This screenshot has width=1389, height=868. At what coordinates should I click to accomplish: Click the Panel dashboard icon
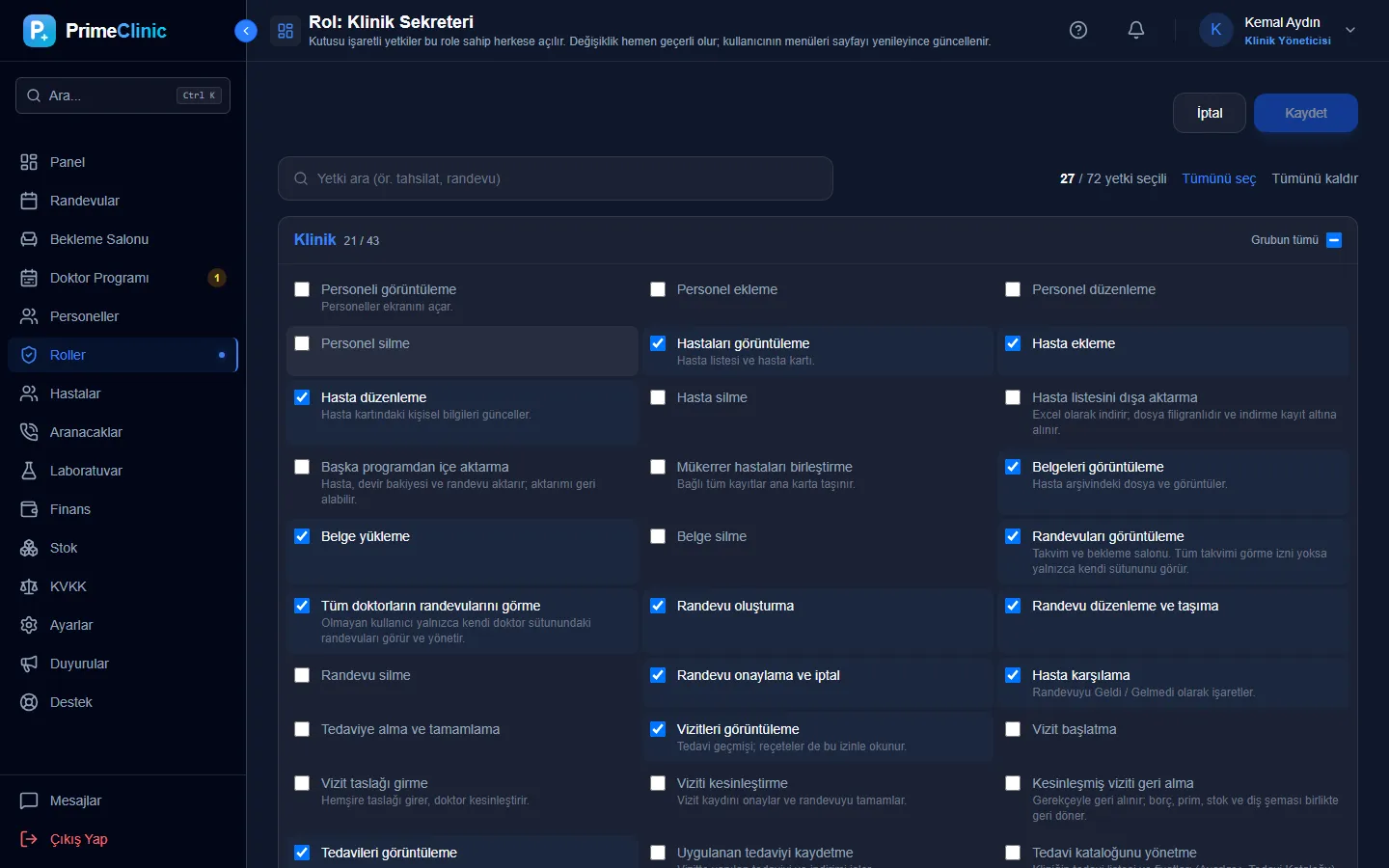[x=29, y=162]
